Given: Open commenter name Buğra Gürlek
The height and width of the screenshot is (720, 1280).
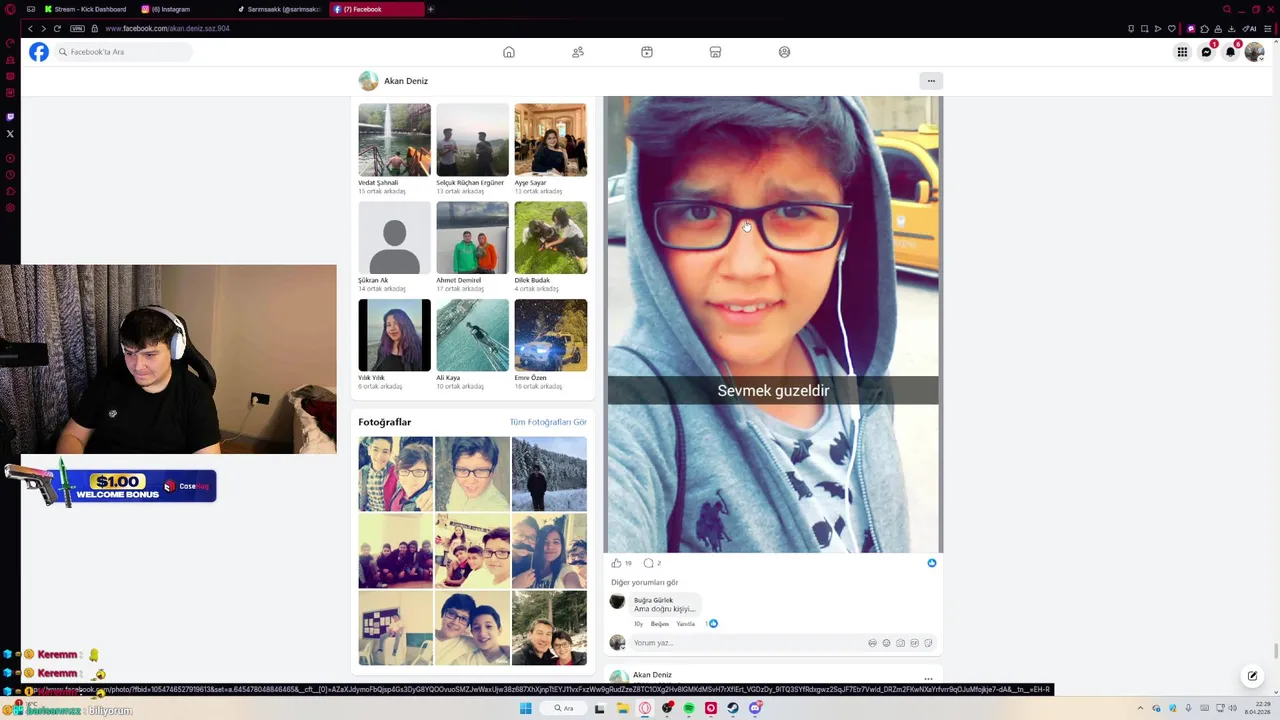Looking at the screenshot, I should pos(653,600).
